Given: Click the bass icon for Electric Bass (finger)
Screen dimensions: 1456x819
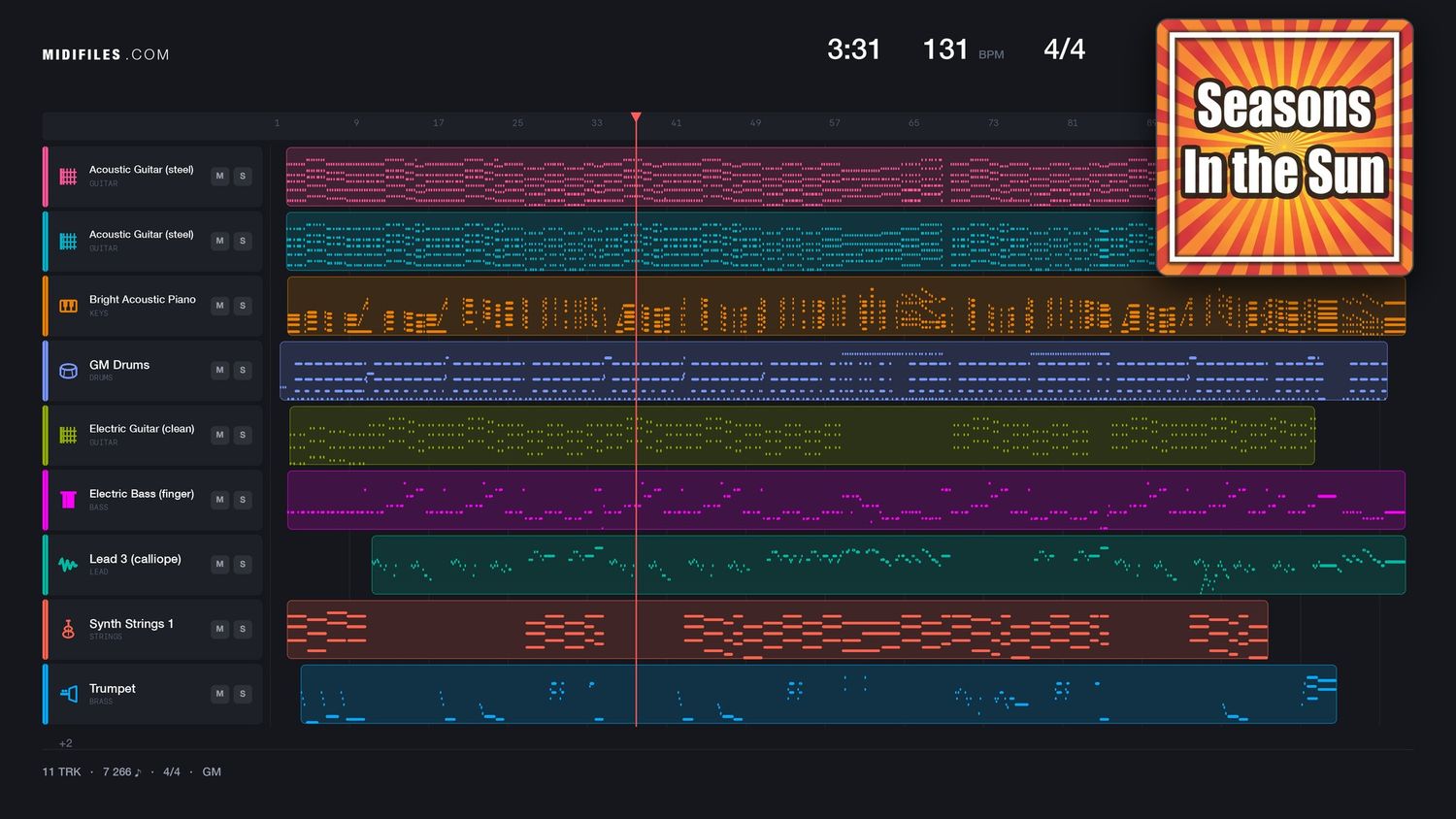Looking at the screenshot, I should [x=68, y=500].
